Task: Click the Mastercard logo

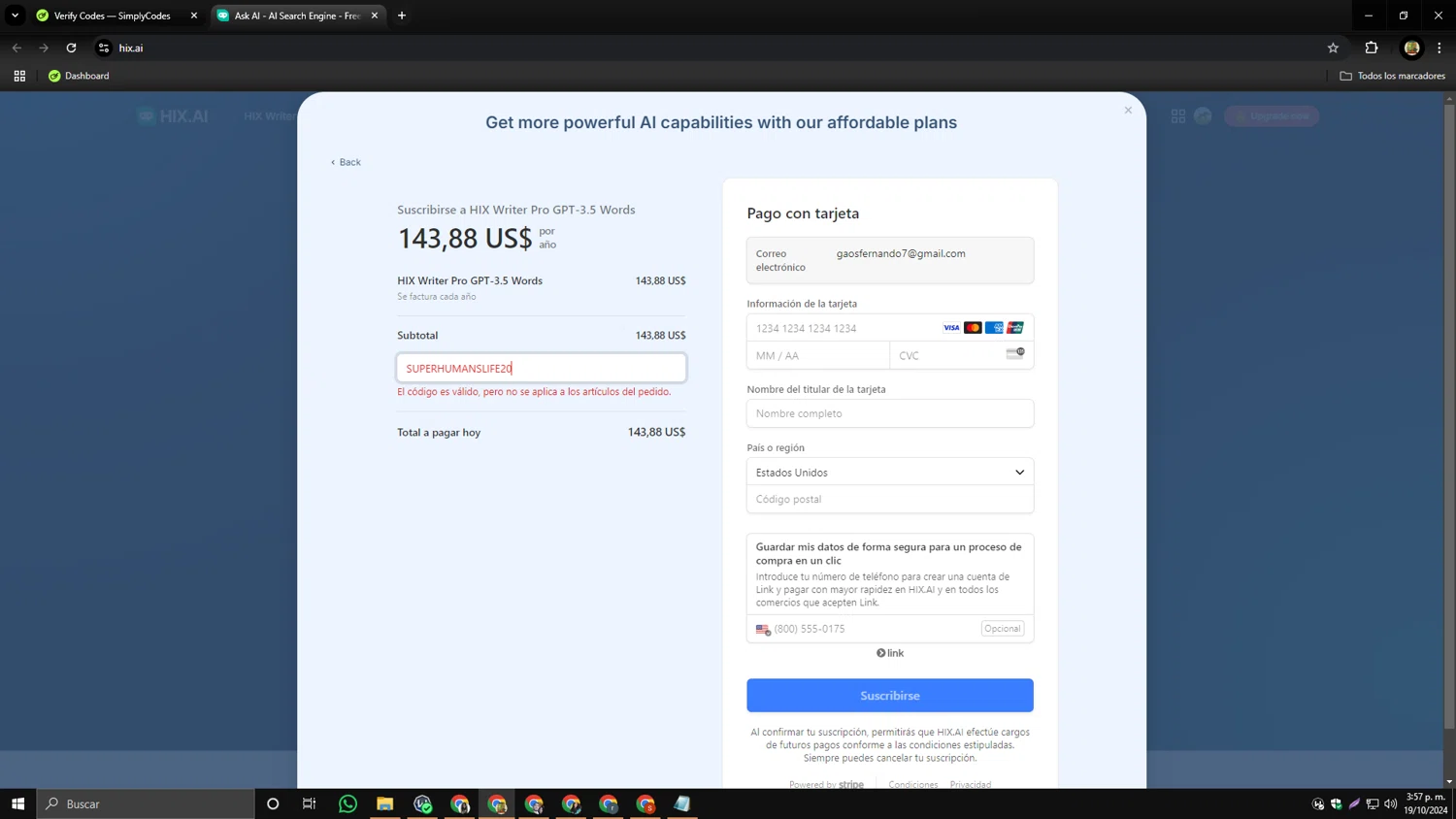Action: pyautogui.click(x=973, y=328)
